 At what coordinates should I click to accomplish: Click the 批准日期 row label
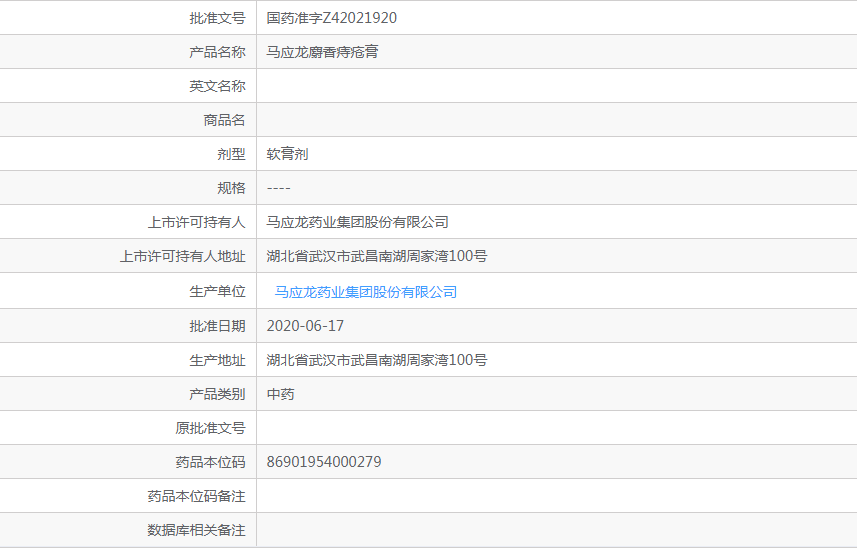[218, 326]
